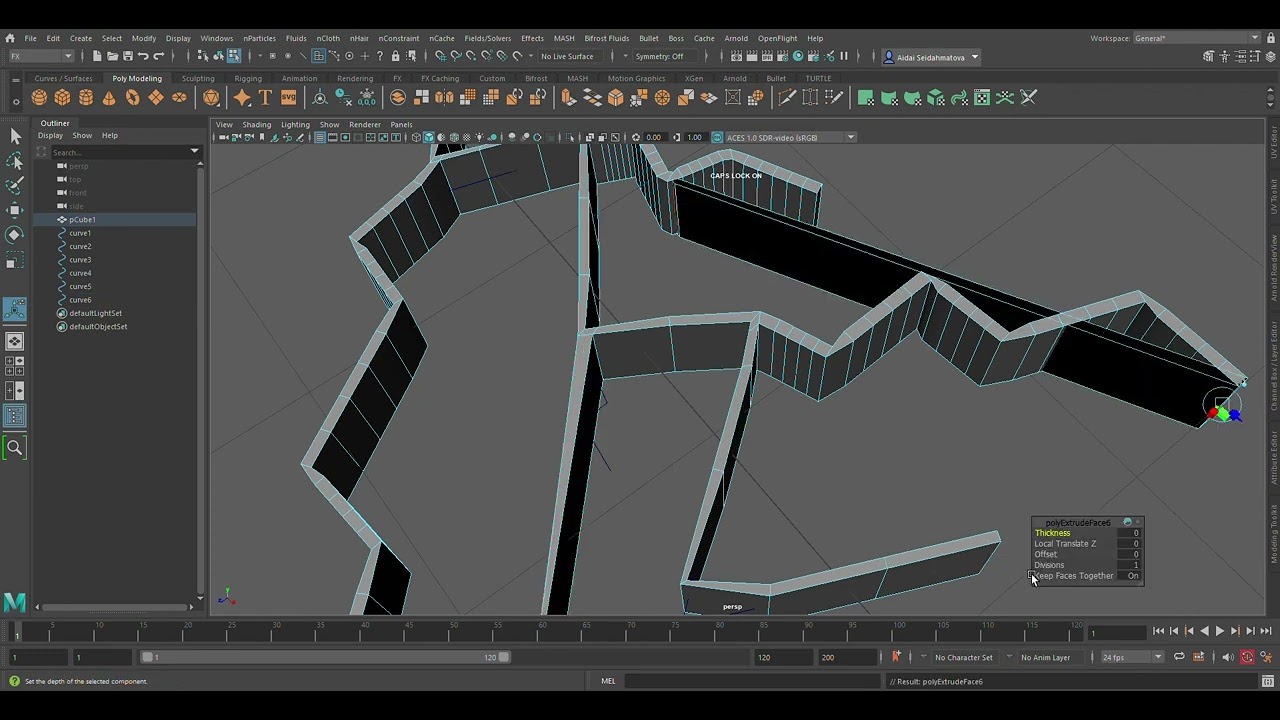1280x720 pixels.
Task: Toggle Keep Faces Together value On
Action: click(x=1132, y=576)
